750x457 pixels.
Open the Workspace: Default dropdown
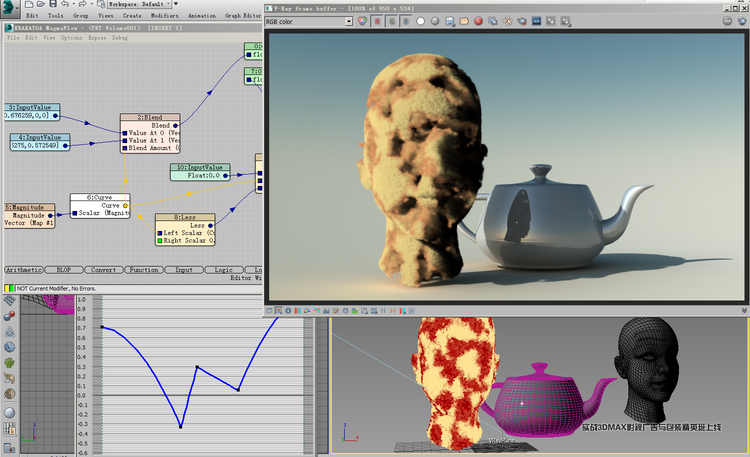(139, 4)
